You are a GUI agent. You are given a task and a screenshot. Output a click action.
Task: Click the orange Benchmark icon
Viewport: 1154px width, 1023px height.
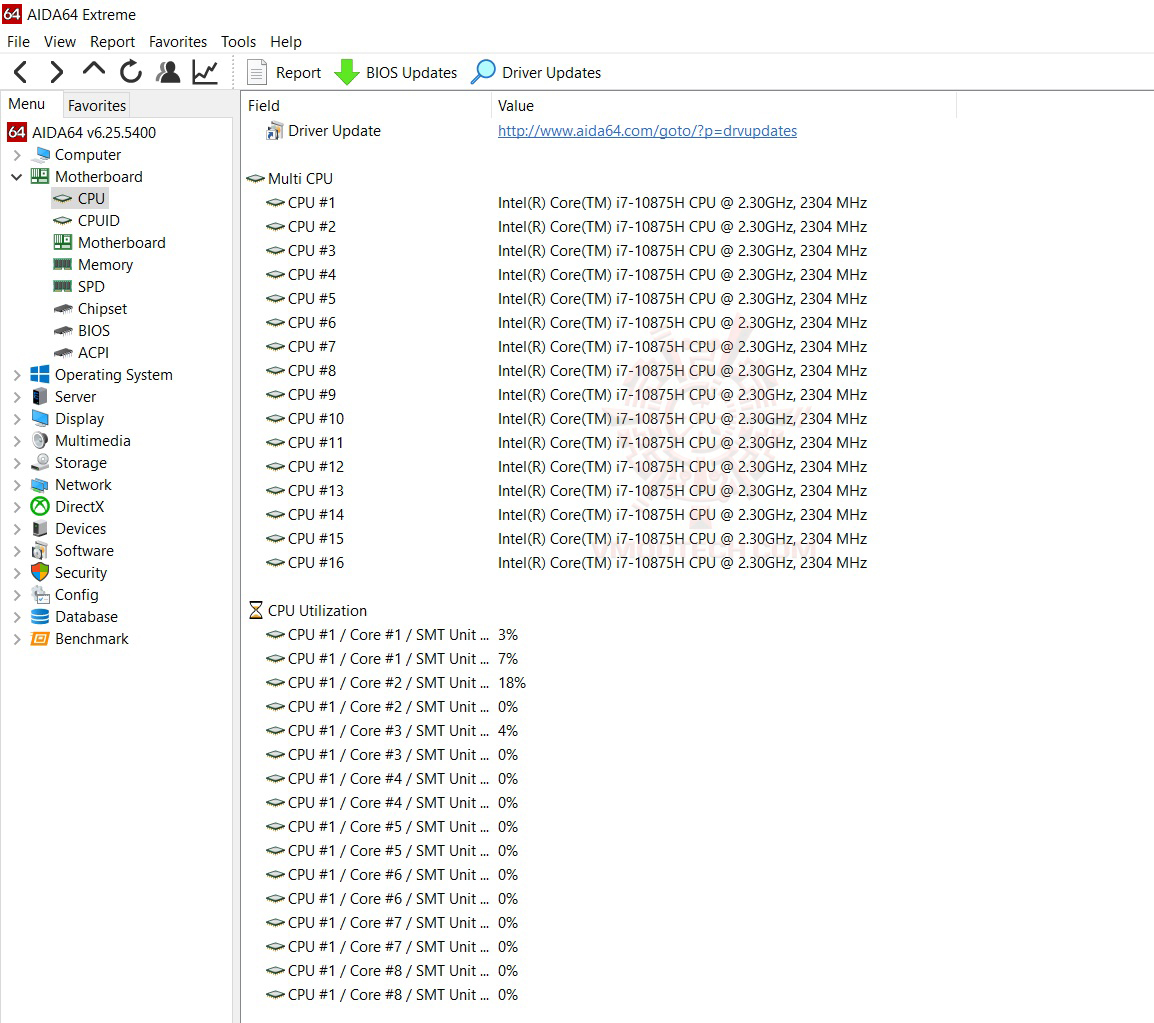[x=40, y=639]
